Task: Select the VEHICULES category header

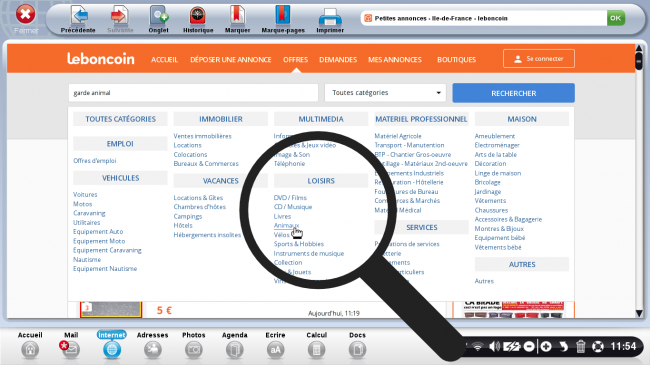Action: (120, 178)
